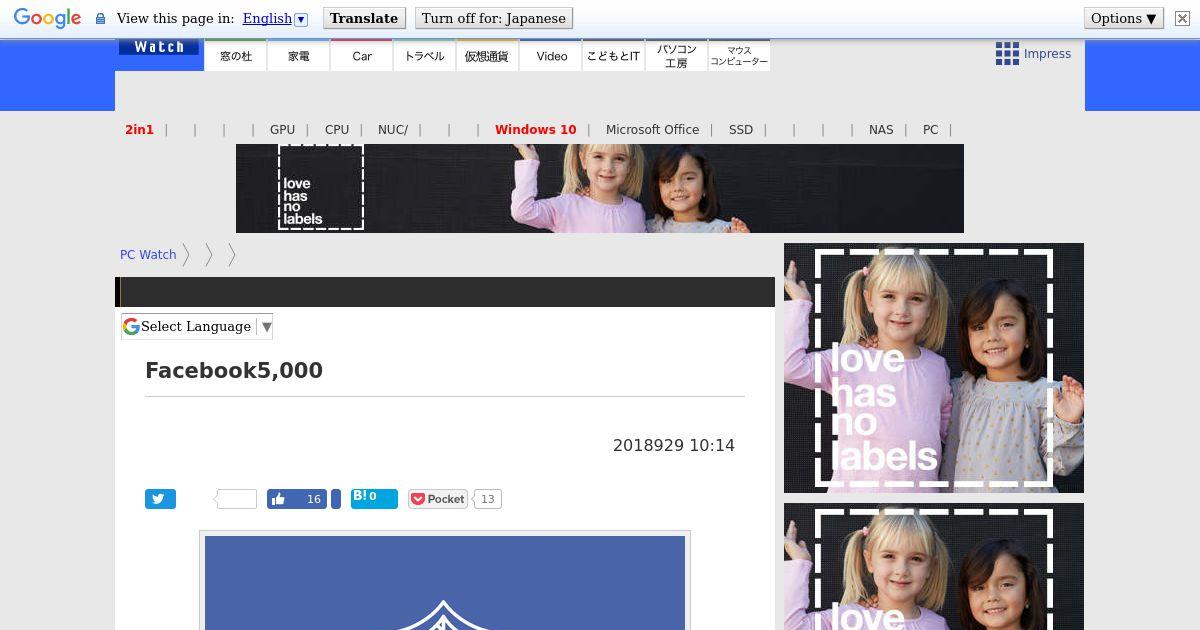
Task: Go to PC Watch breadcrumb link
Action: 148,255
